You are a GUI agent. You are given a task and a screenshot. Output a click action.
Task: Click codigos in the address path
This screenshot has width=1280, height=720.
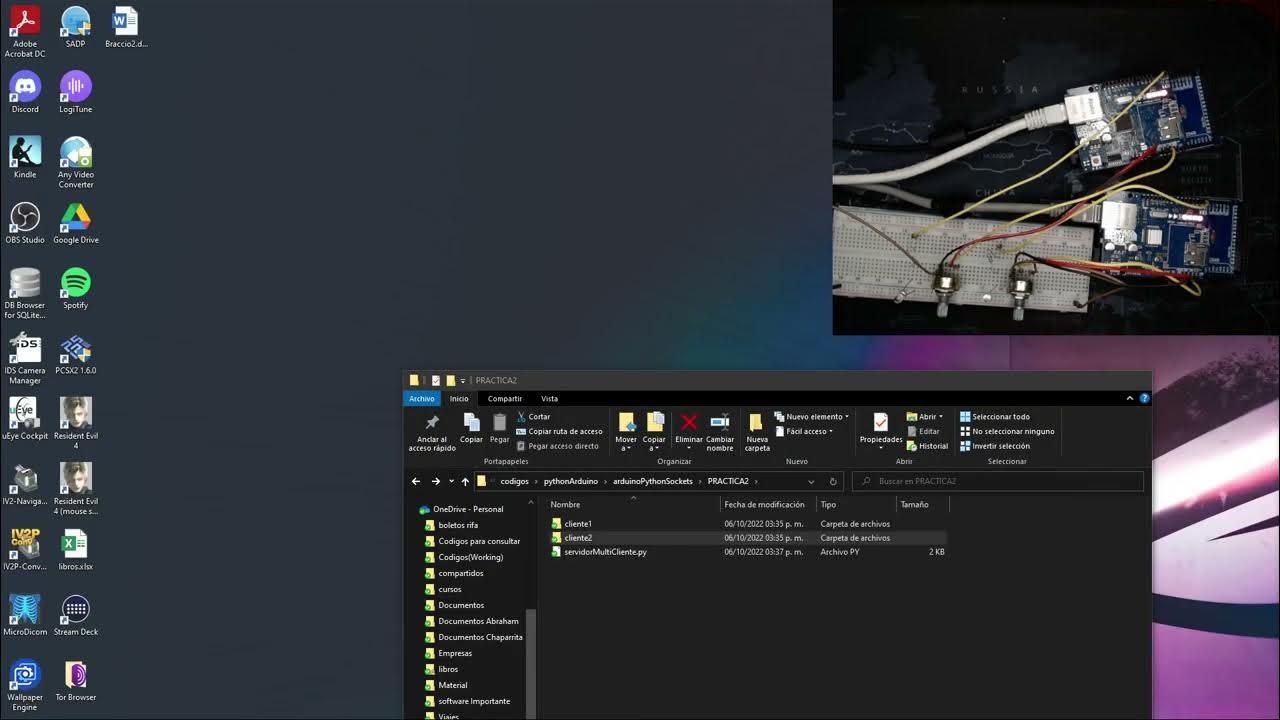click(x=514, y=481)
